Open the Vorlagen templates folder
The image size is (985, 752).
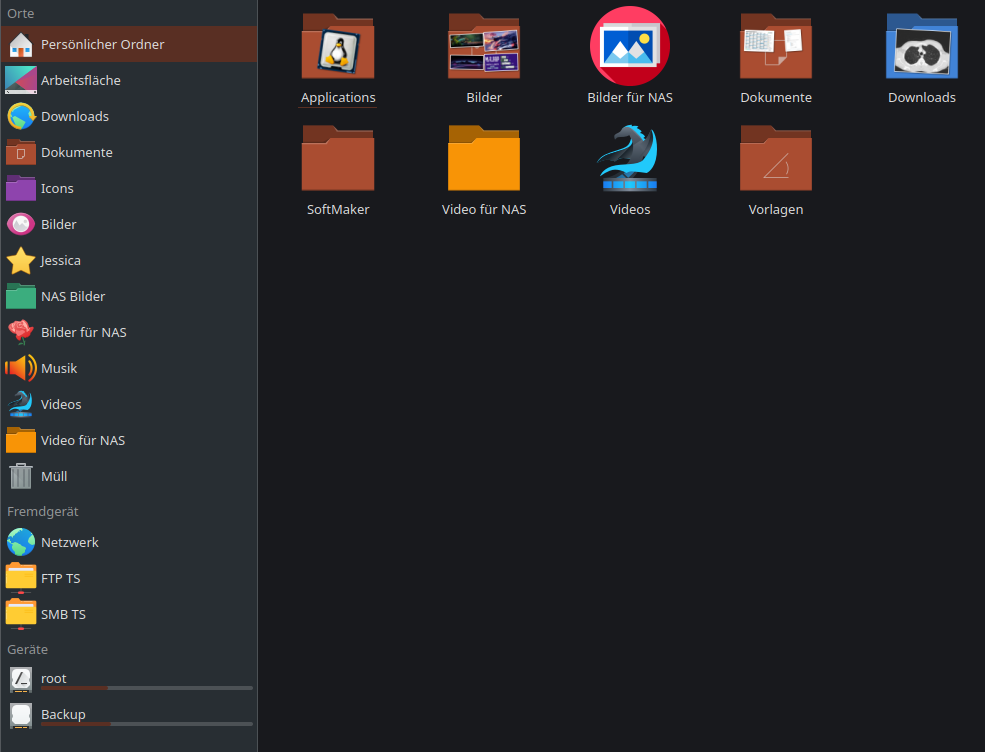[x=776, y=158]
